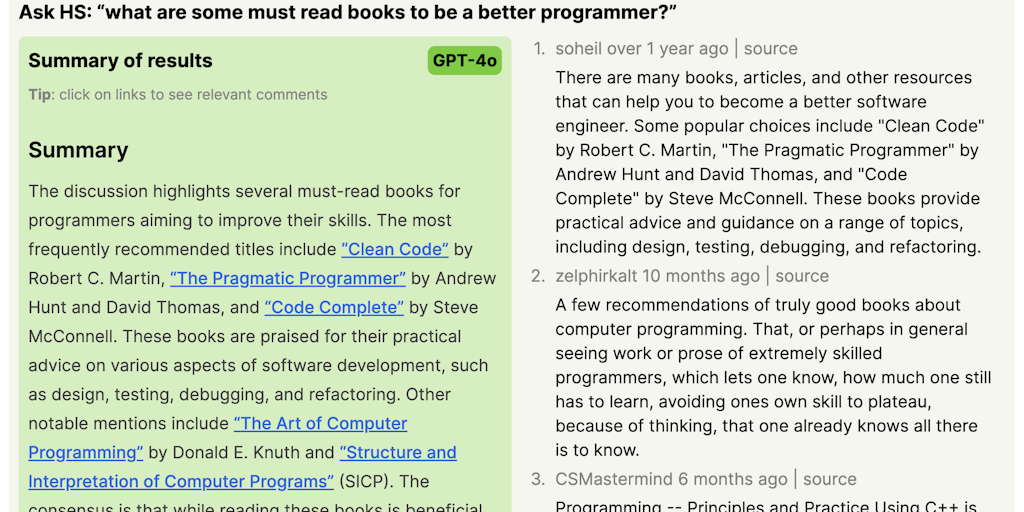Click "over 1 year ago" timestamp
Viewport: 1024px width, 512px height.
coord(668,48)
